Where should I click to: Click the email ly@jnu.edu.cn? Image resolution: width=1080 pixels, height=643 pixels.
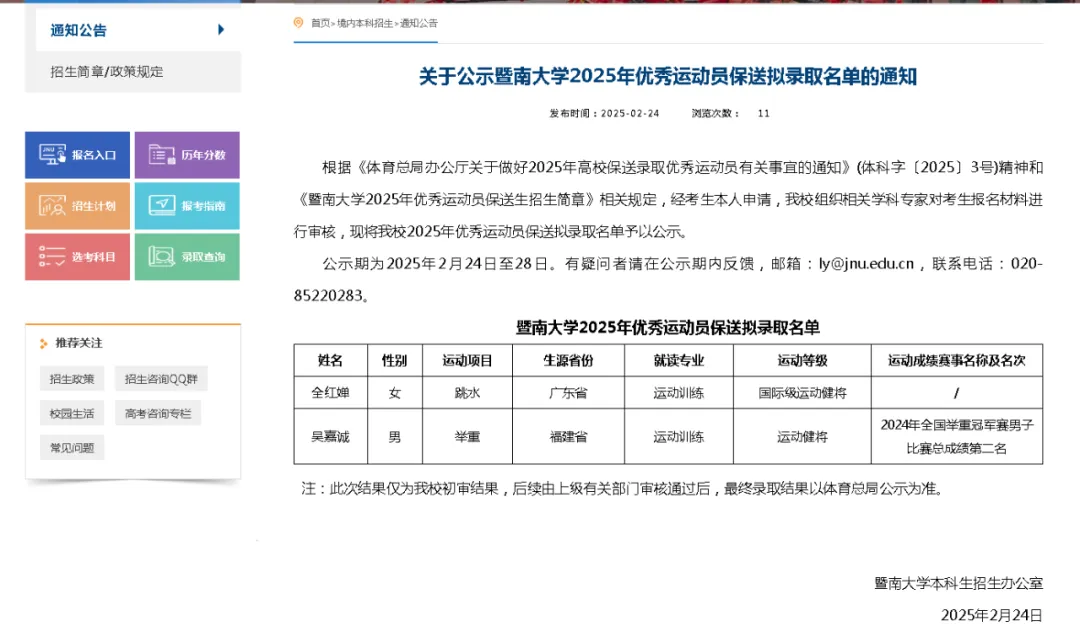pos(866,264)
